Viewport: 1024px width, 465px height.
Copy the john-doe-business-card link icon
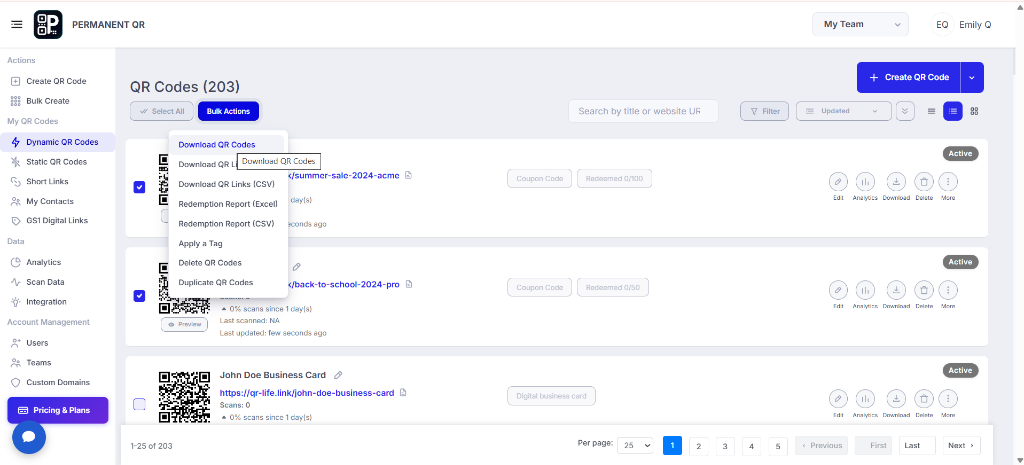coord(403,393)
